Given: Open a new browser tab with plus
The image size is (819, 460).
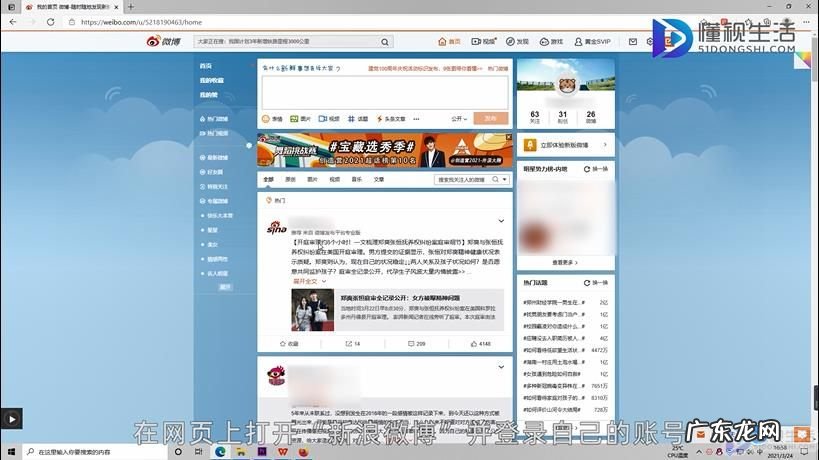Looking at the screenshot, I should point(131,7).
